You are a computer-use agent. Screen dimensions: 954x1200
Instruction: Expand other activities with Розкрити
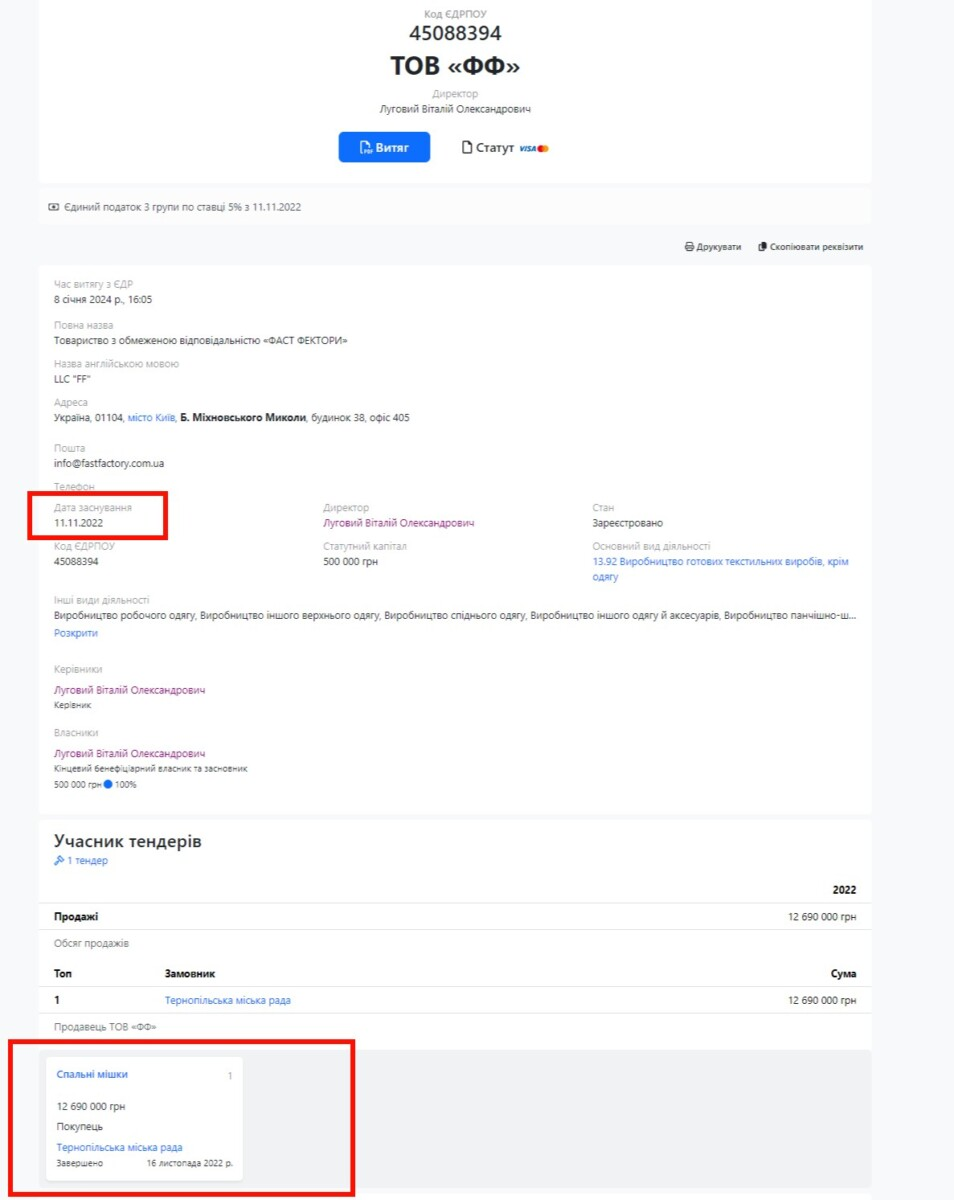coord(76,633)
